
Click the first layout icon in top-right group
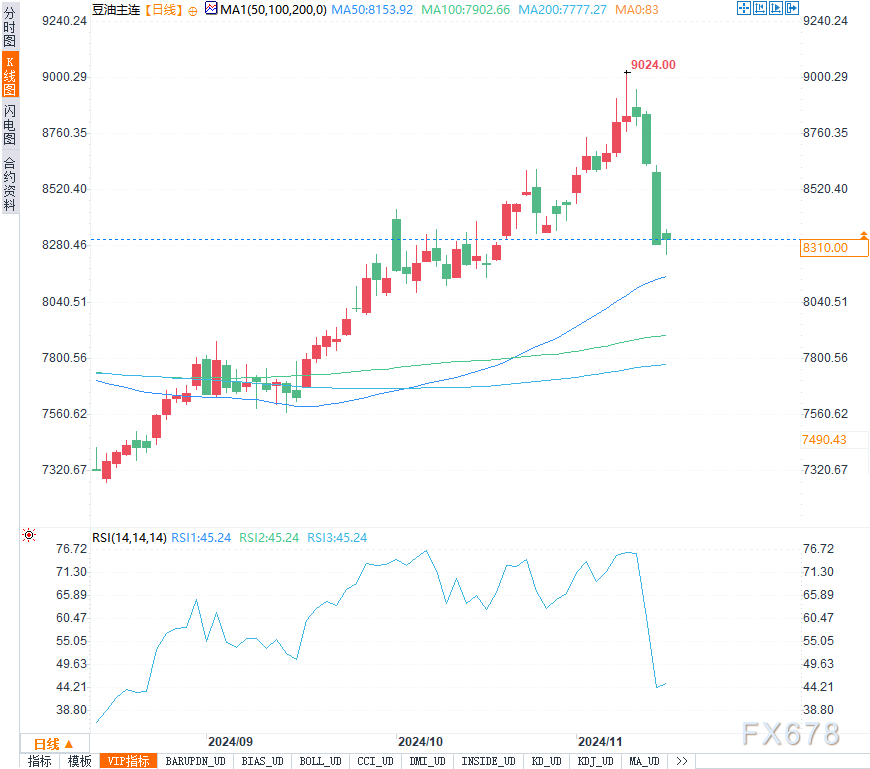click(x=743, y=8)
